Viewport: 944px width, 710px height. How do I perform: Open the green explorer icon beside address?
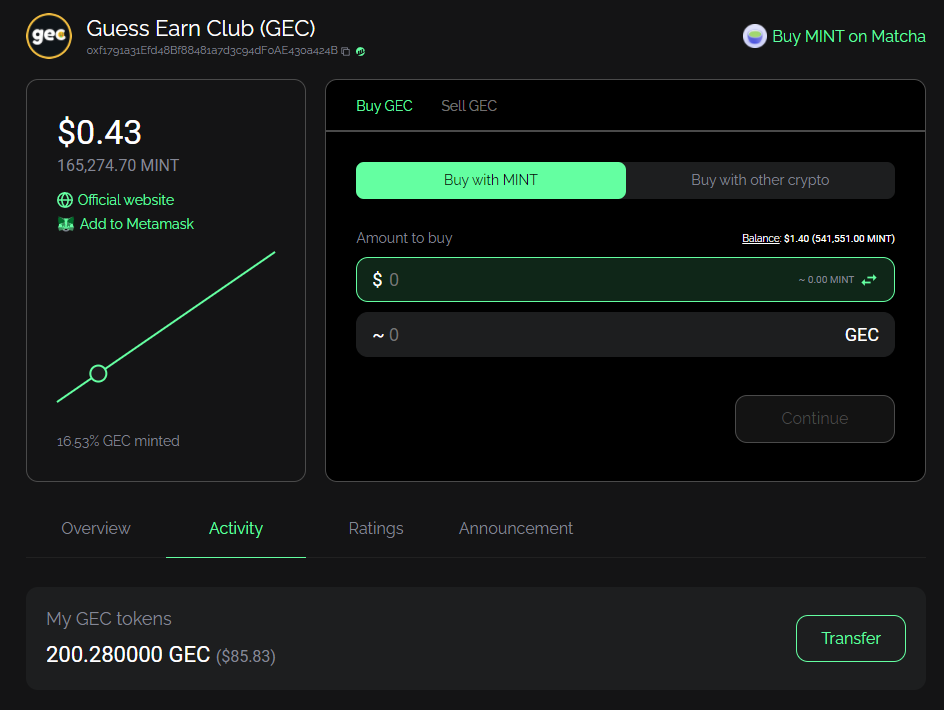(x=360, y=51)
